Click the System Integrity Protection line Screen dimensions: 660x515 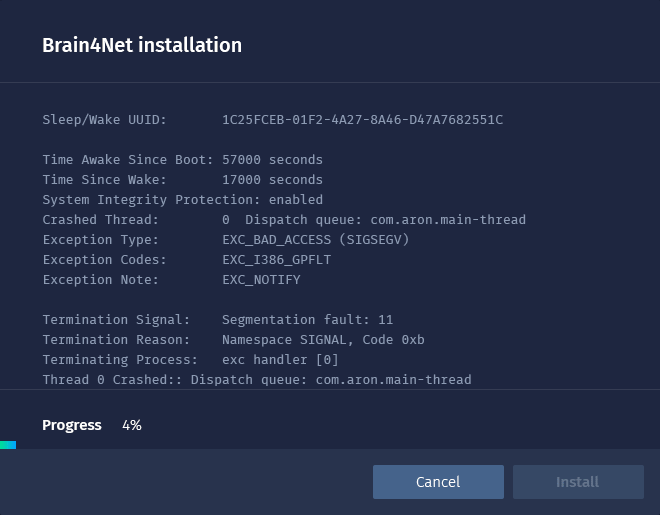point(182,200)
